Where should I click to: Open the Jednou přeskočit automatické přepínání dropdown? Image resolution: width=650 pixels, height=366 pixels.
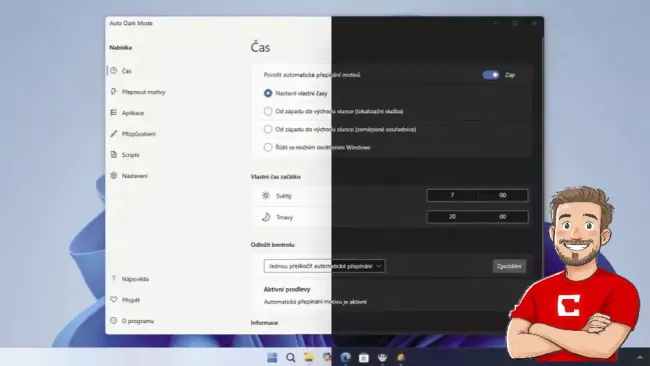(x=324, y=266)
